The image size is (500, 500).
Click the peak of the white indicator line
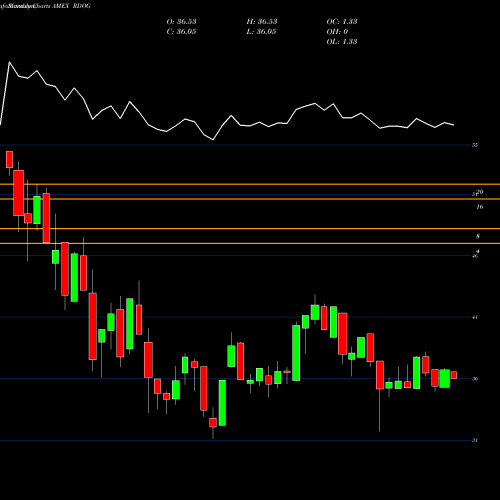coord(9,62)
